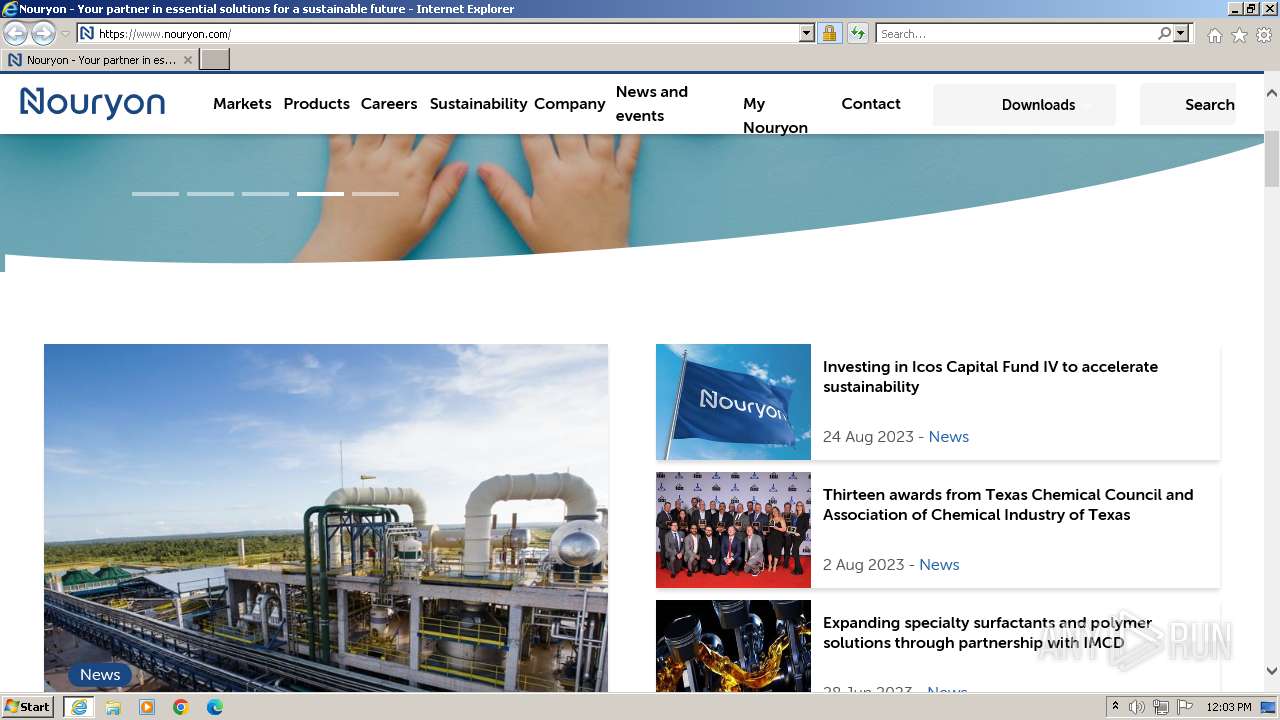Close the Nouryon browser tab
Viewport: 1280px width, 720px height.
[187, 60]
